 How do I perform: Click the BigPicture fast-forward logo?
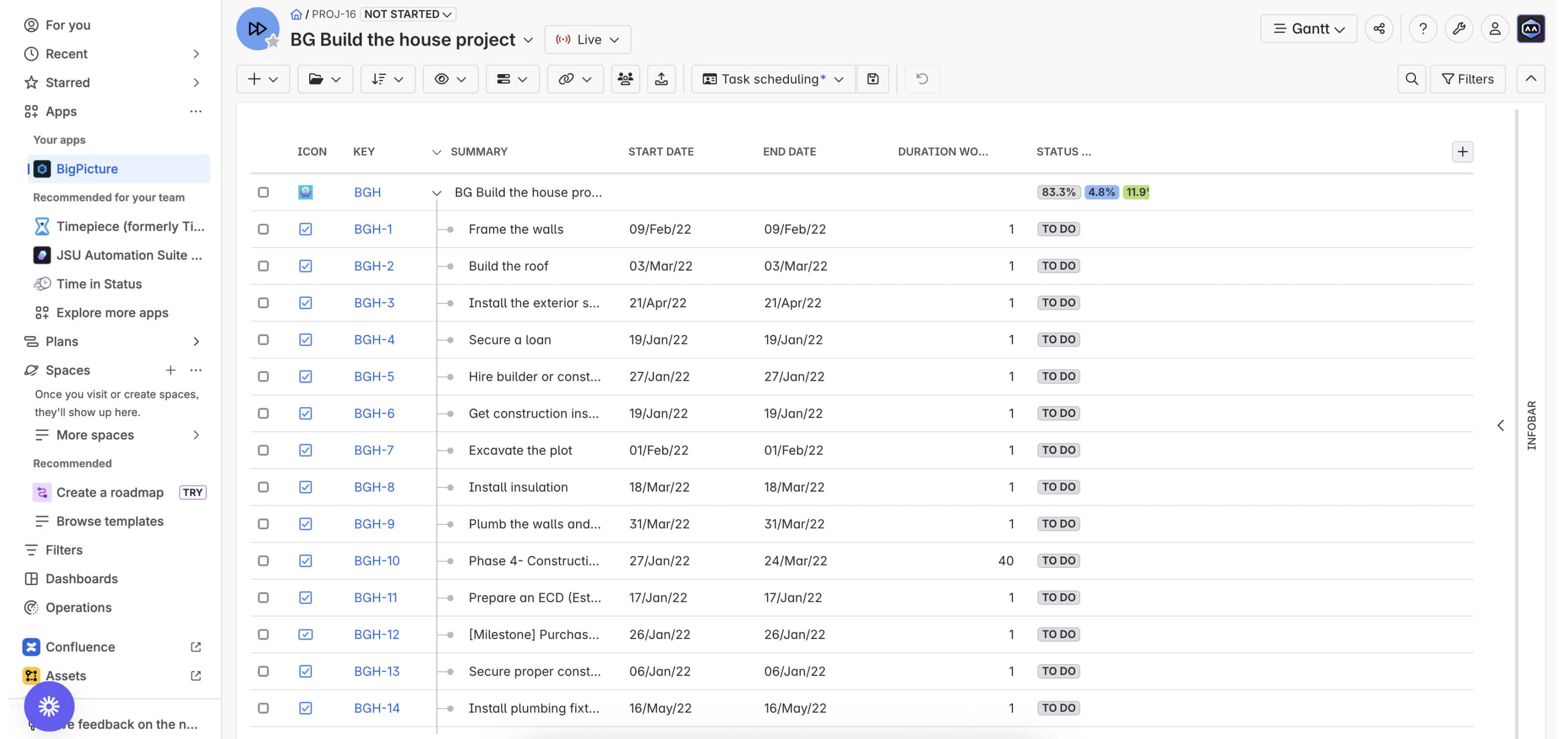pos(257,28)
